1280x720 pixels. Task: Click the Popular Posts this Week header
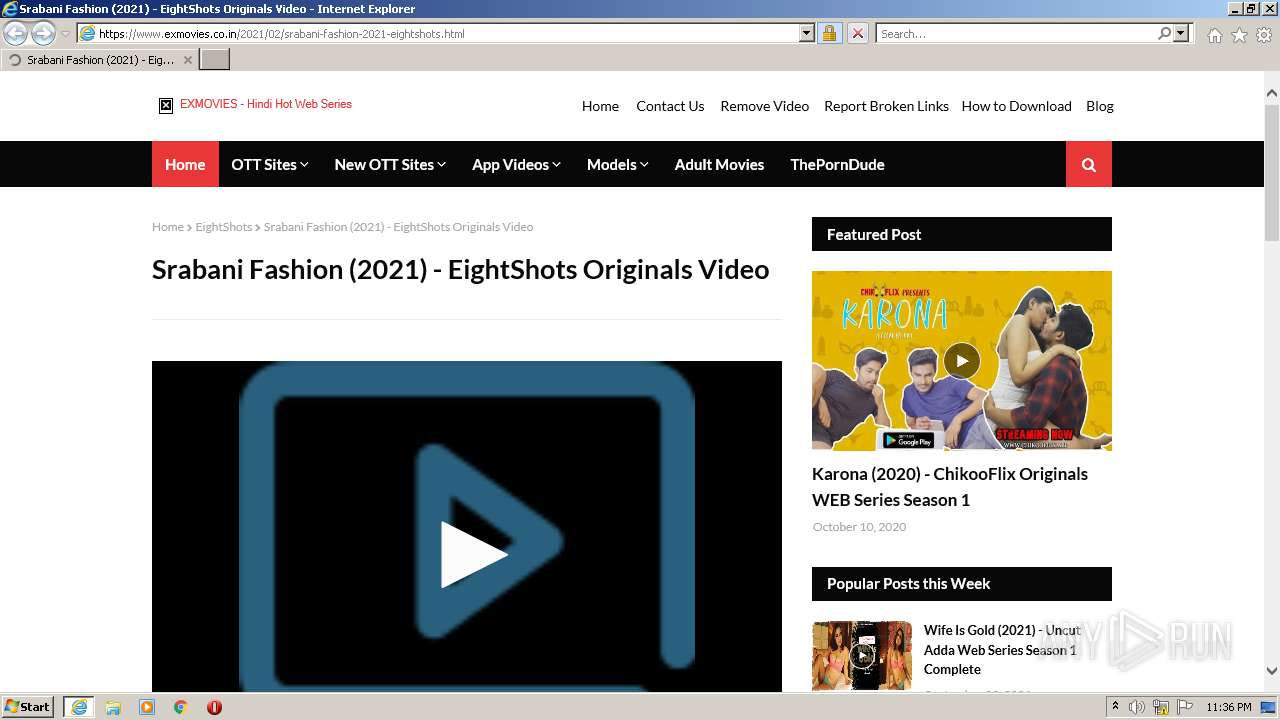point(962,584)
